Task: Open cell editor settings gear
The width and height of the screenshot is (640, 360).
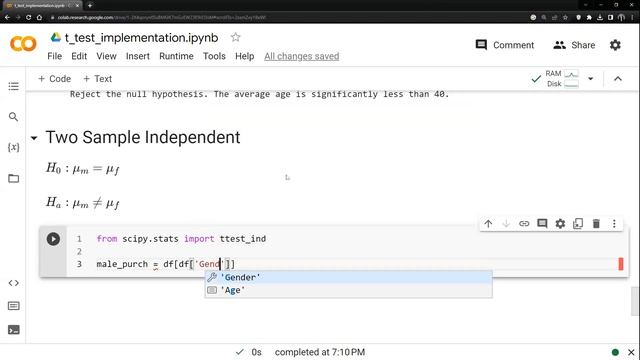Action: tap(560, 224)
